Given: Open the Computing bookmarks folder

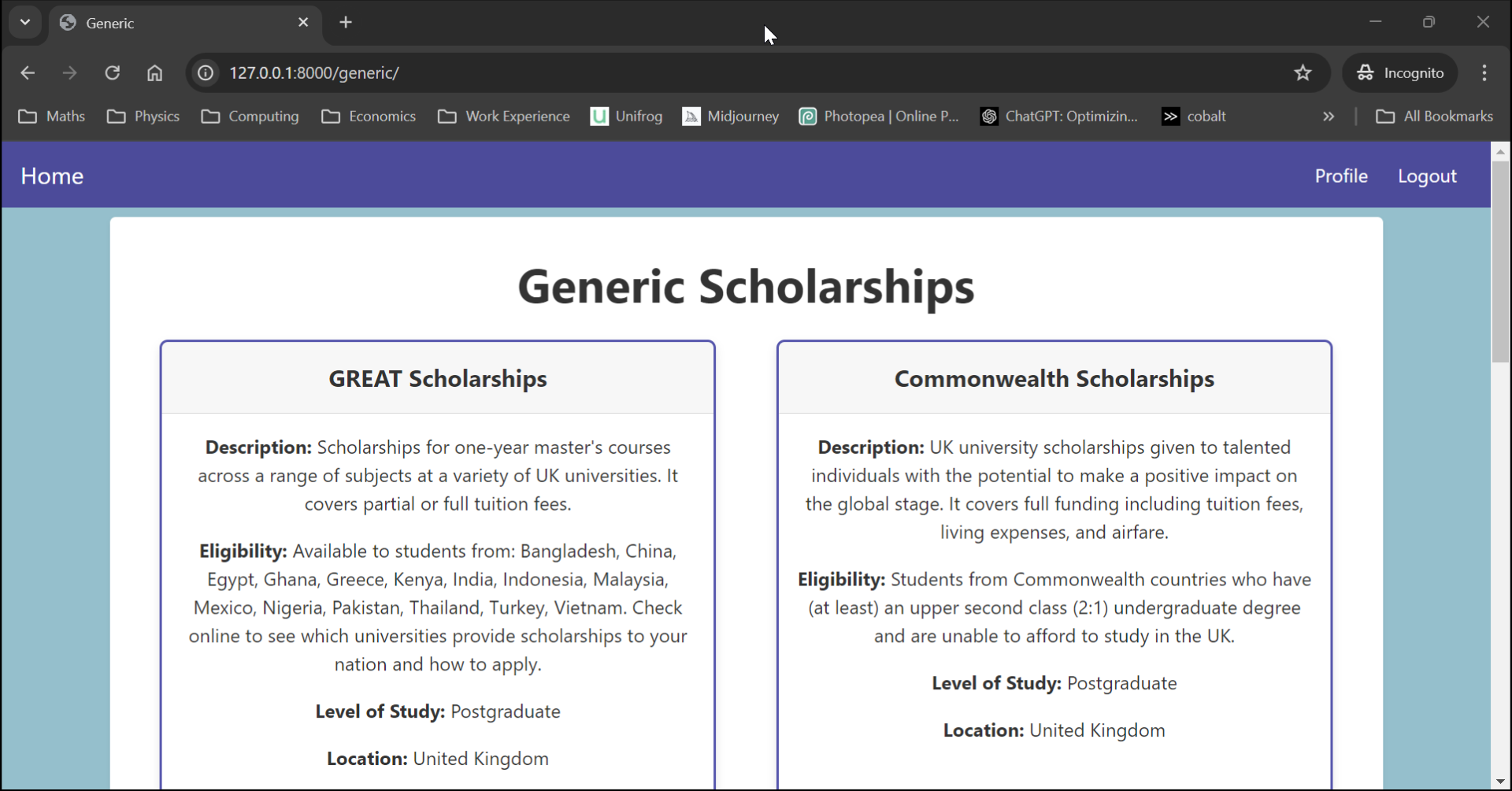Looking at the screenshot, I should pyautogui.click(x=250, y=117).
